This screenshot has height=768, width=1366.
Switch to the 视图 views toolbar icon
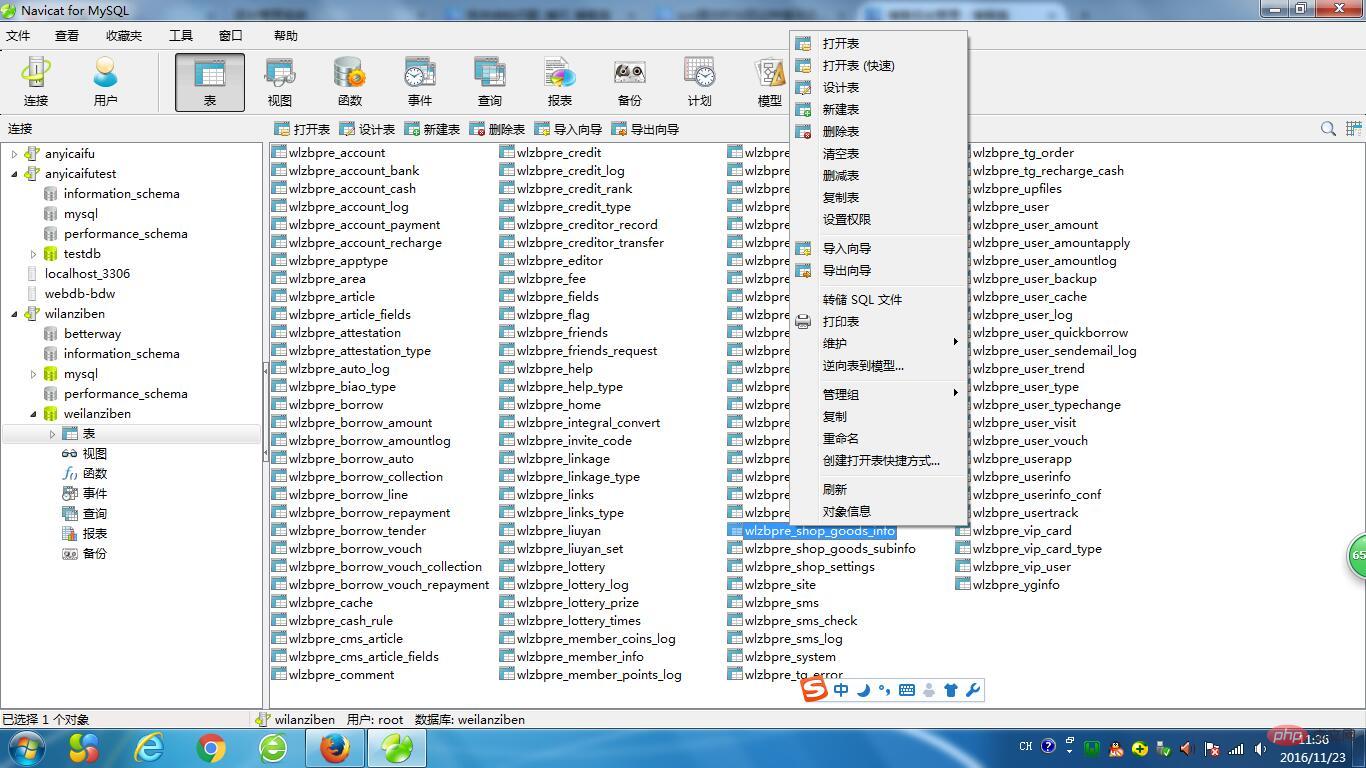click(x=280, y=81)
